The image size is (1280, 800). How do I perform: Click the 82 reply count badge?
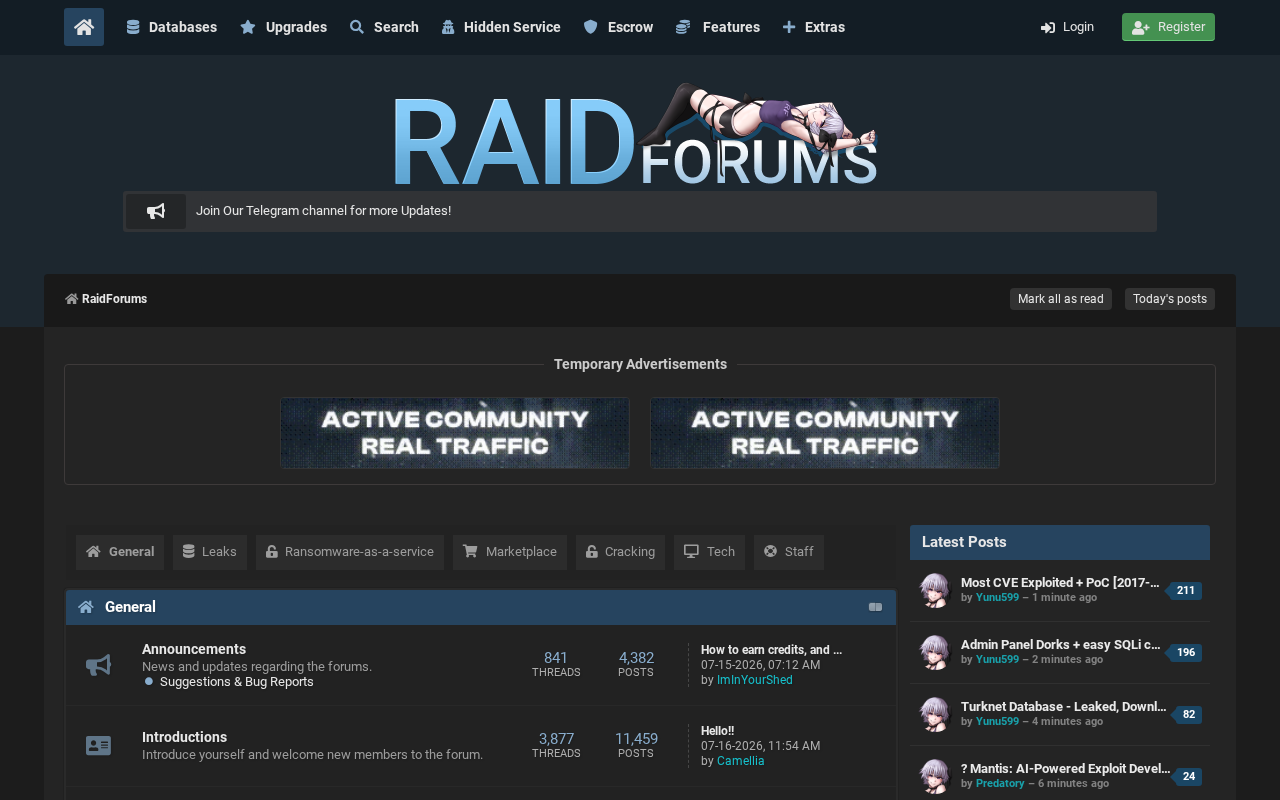coord(1188,714)
